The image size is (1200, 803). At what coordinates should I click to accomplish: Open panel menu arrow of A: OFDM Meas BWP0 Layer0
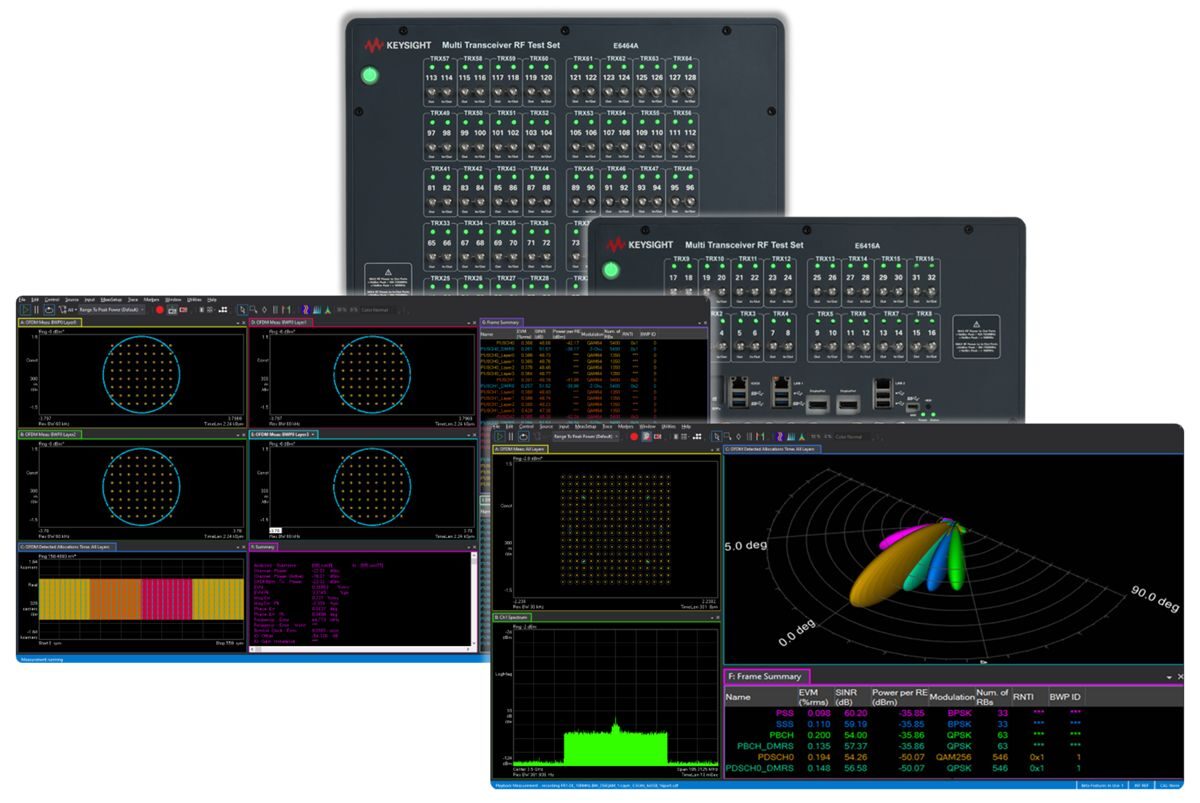[236, 323]
